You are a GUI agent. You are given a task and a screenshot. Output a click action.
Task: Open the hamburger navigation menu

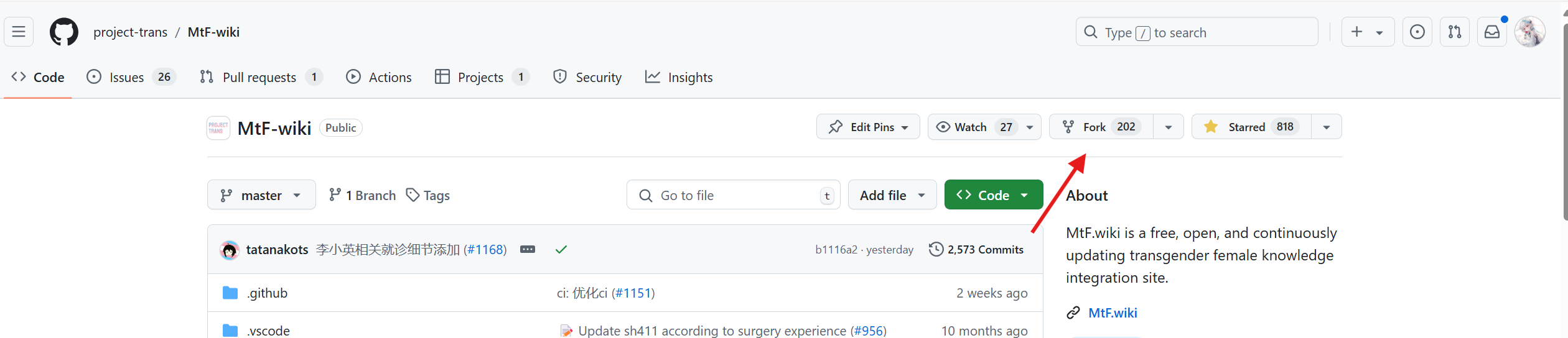tap(19, 32)
